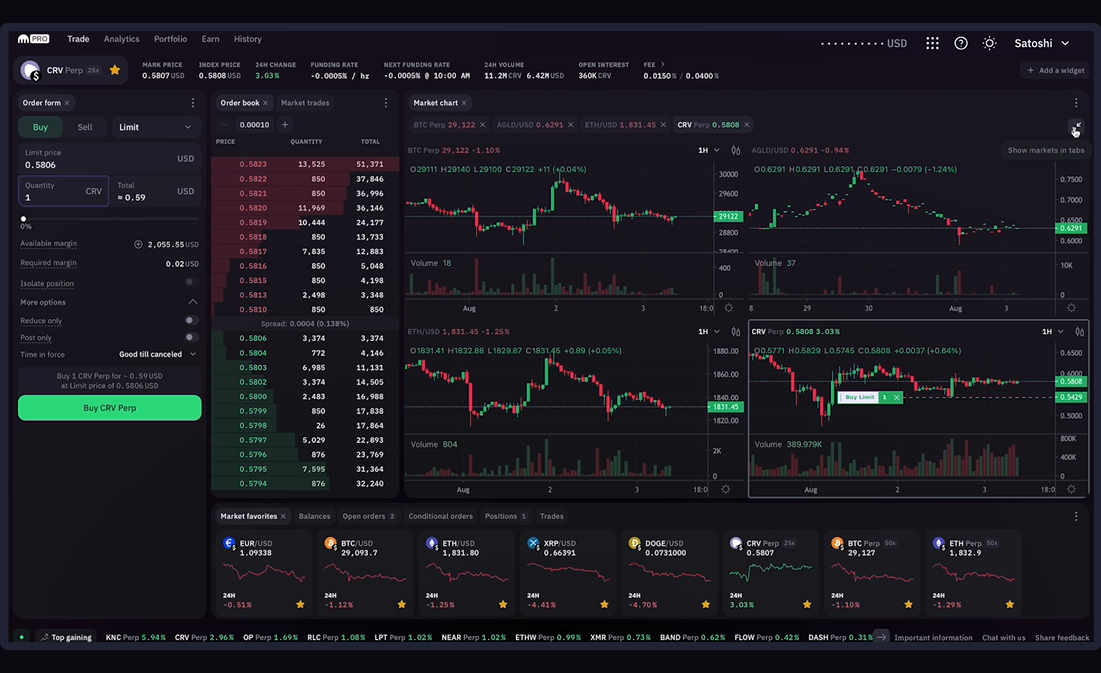The height and width of the screenshot is (673, 1101).
Task: Click the collapse charts layout icon
Action: coord(1076,126)
